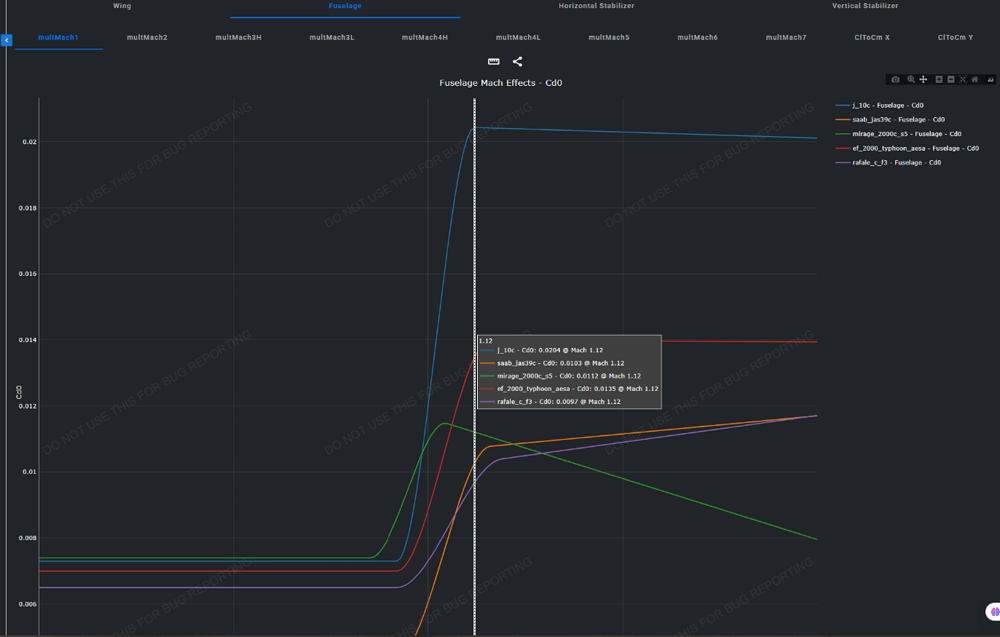Image resolution: width=1000 pixels, height=637 pixels.
Task: Expand the left sidebar with blue arrow
Action: tap(6, 40)
